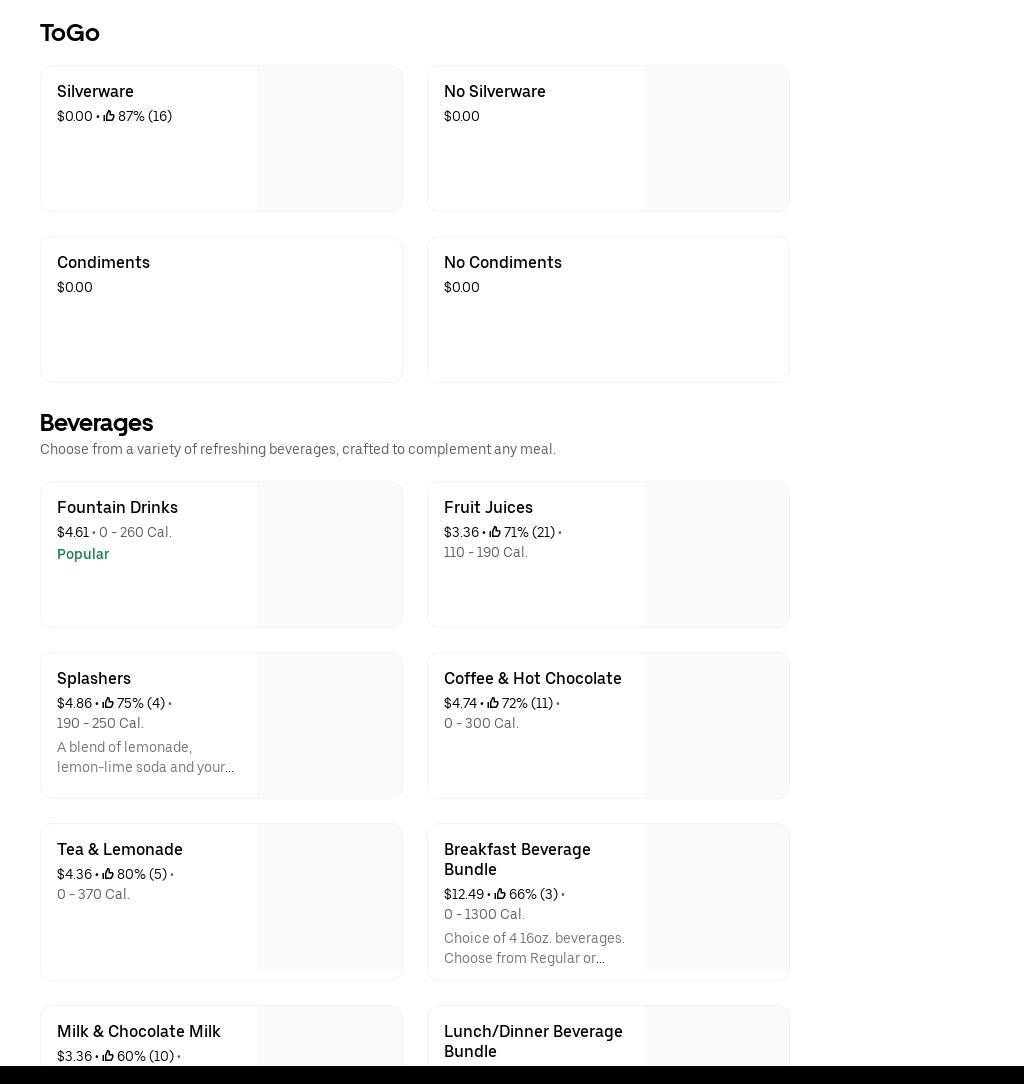The height and width of the screenshot is (1084, 1024).
Task: Click the Splashers description text
Action: pos(145,757)
